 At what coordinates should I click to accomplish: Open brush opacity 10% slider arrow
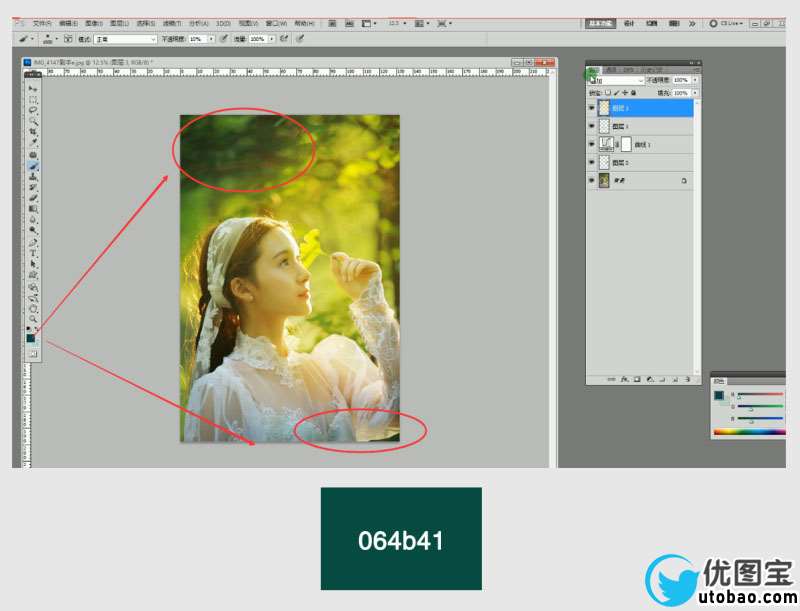pos(211,39)
